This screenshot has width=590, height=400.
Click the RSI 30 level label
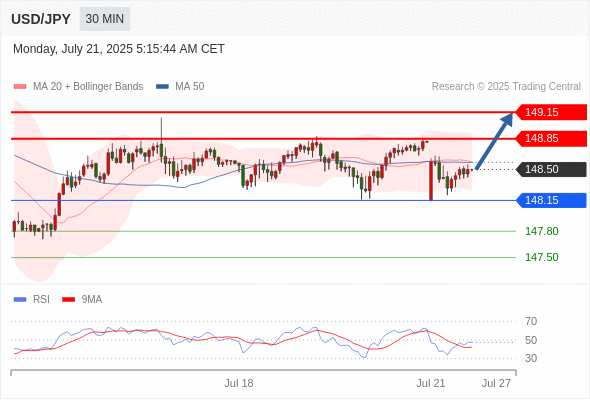point(531,358)
